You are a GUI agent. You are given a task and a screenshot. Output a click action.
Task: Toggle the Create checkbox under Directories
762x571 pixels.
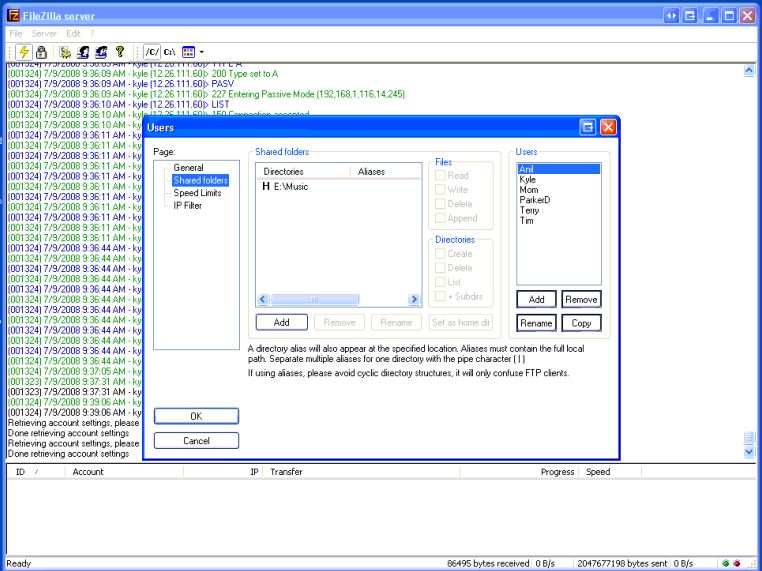pos(440,254)
